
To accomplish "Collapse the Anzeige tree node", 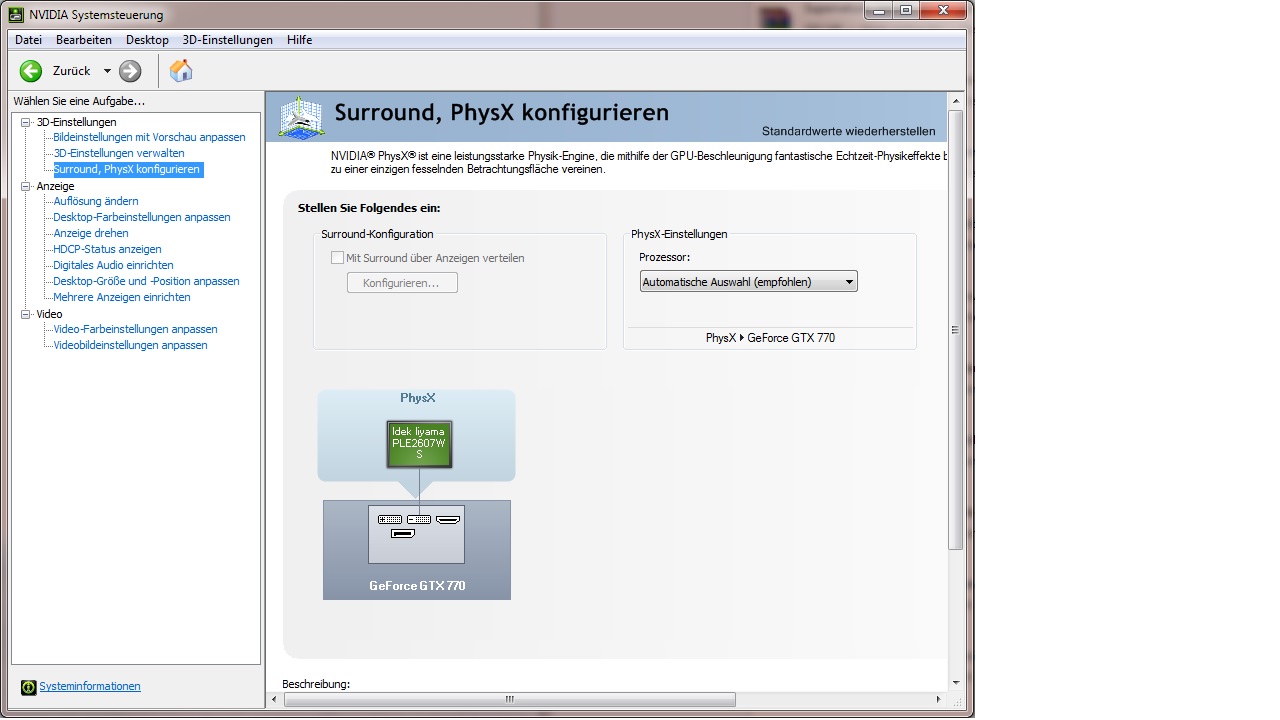I will pyautogui.click(x=26, y=186).
